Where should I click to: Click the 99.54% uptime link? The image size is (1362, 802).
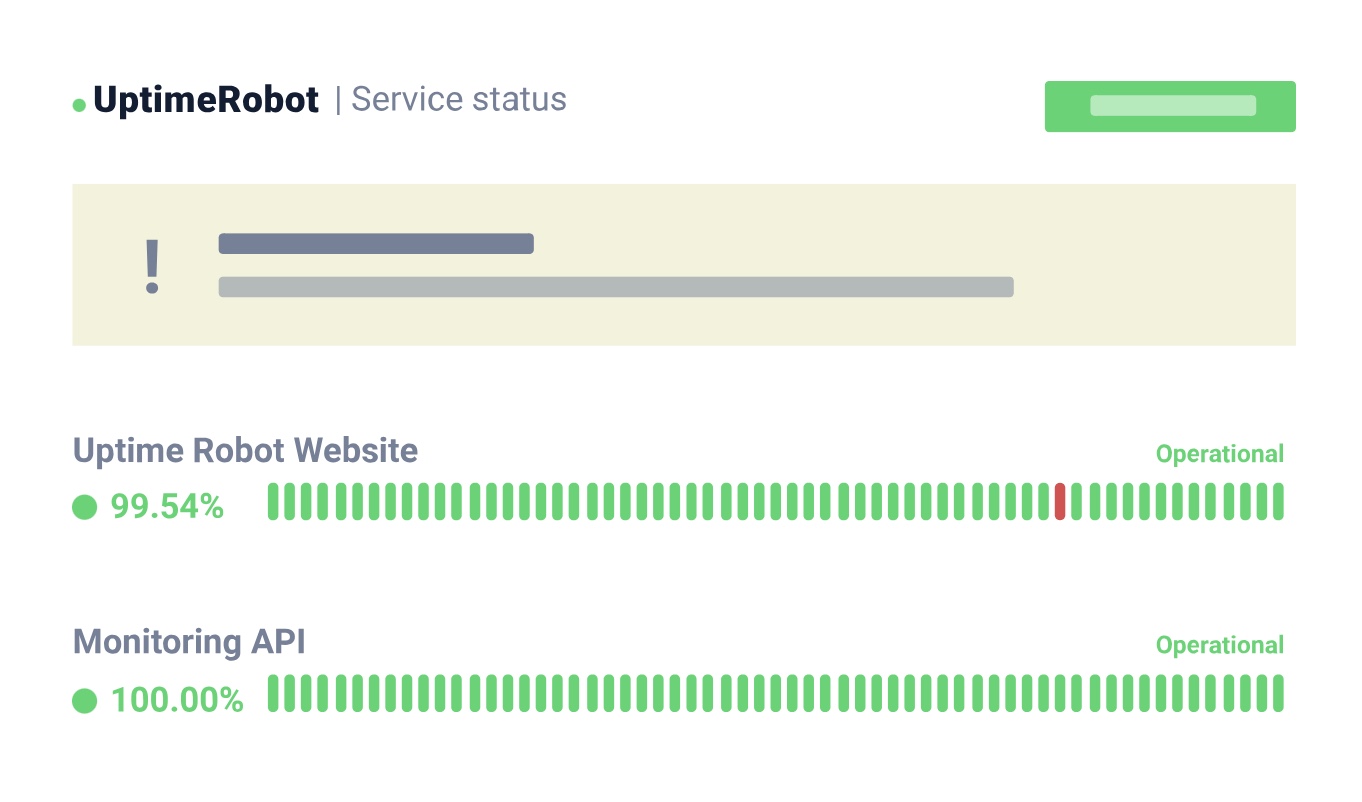pyautogui.click(x=167, y=507)
